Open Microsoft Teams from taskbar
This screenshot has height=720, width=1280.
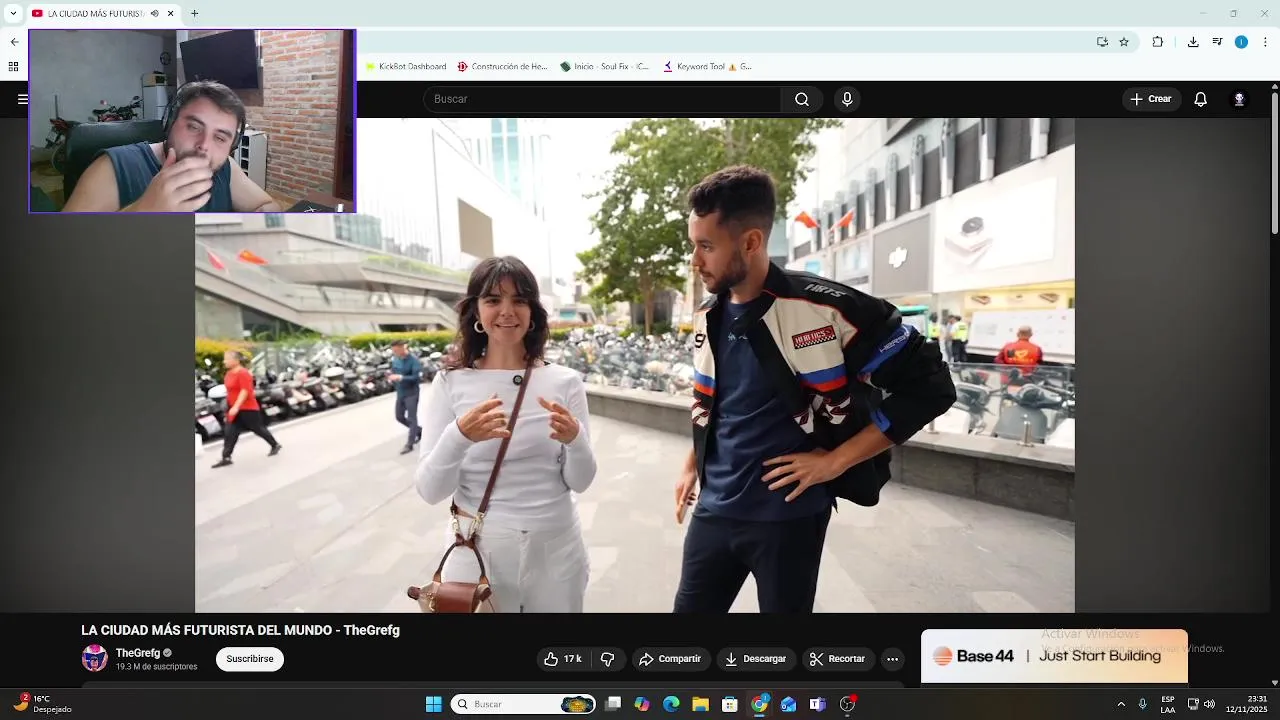pos(818,704)
